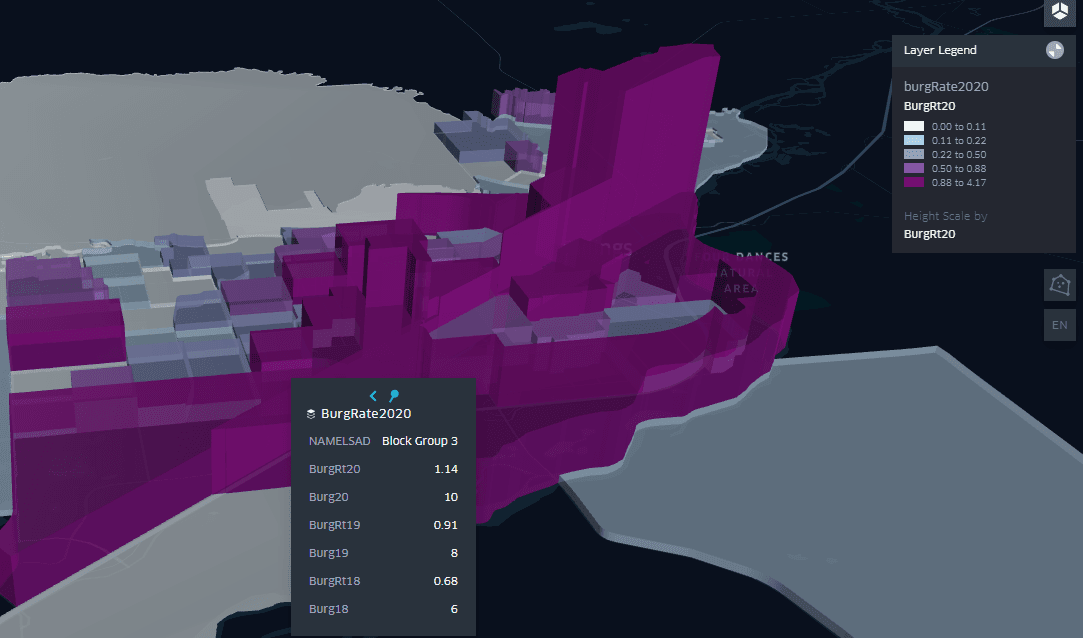Toggle the 3D map view cube icon

pos(1059,12)
